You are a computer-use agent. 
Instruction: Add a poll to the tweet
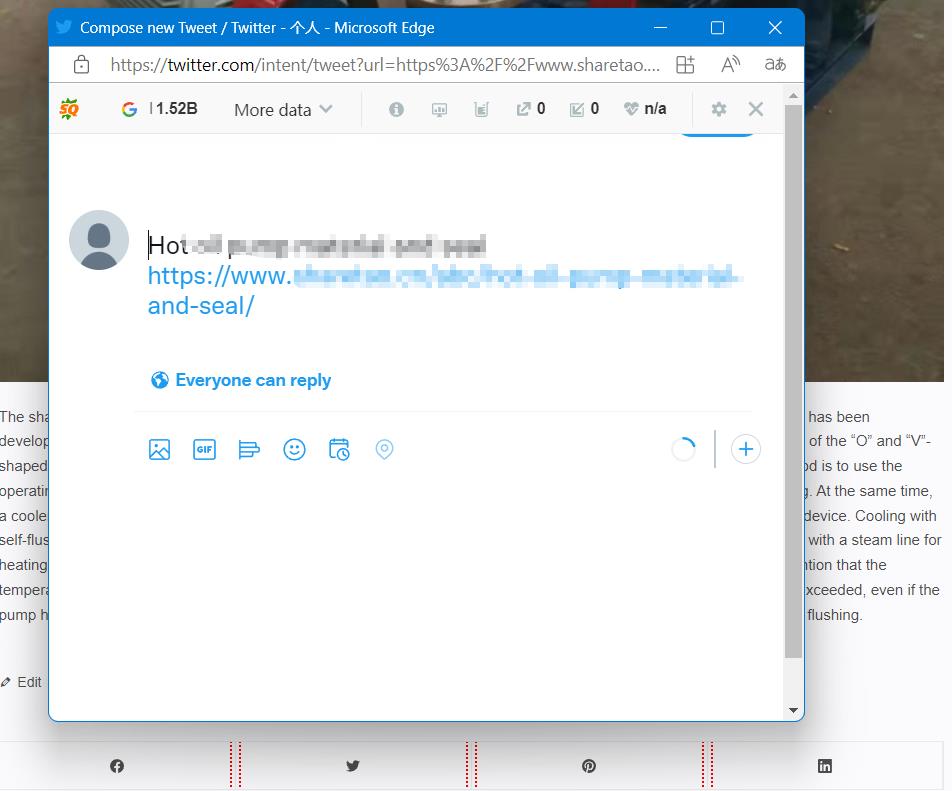249,449
